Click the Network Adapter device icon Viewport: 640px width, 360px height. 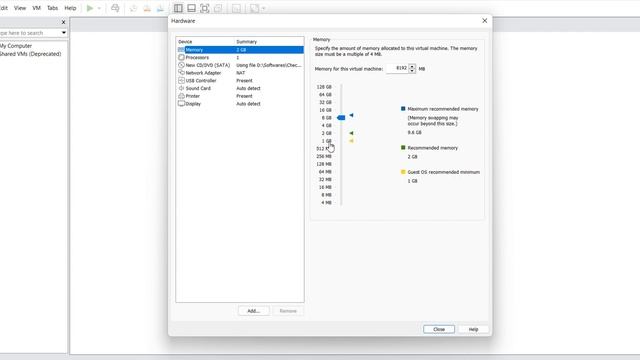181,73
